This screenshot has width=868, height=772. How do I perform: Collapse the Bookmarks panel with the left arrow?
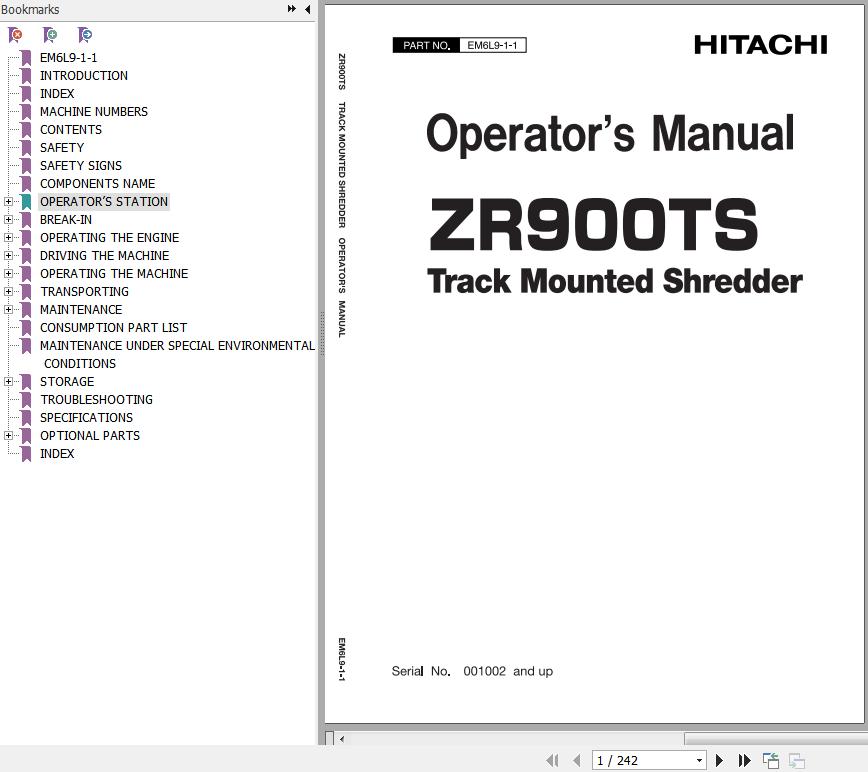(x=307, y=9)
